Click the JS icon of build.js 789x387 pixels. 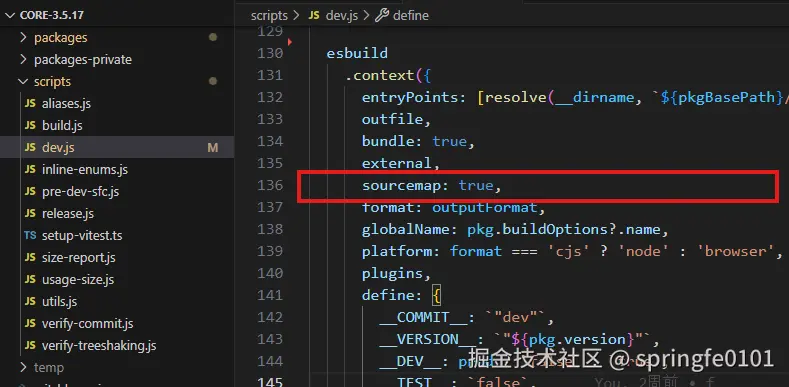30,125
